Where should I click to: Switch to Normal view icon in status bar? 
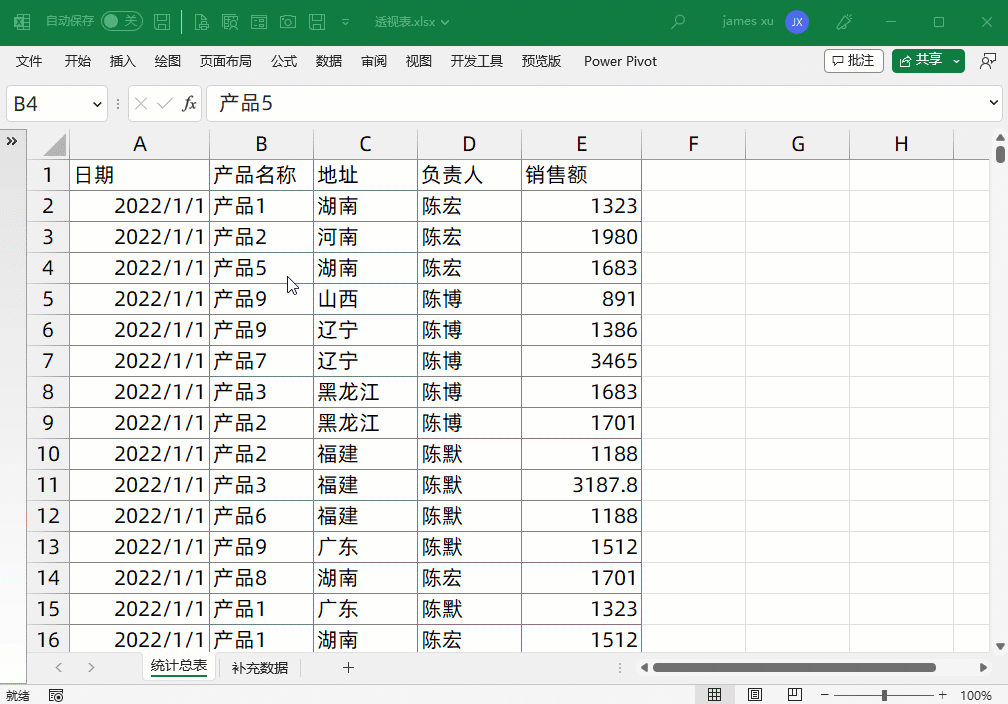coord(714,694)
